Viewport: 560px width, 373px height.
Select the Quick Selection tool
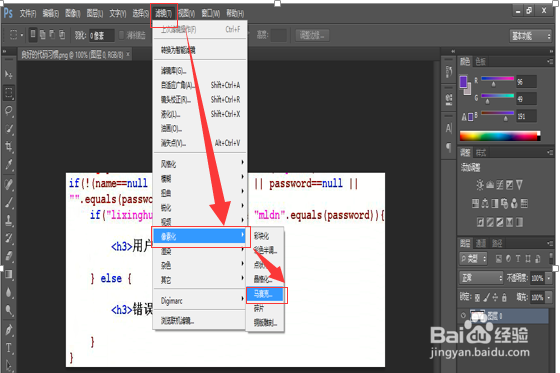pyautogui.click(x=9, y=129)
